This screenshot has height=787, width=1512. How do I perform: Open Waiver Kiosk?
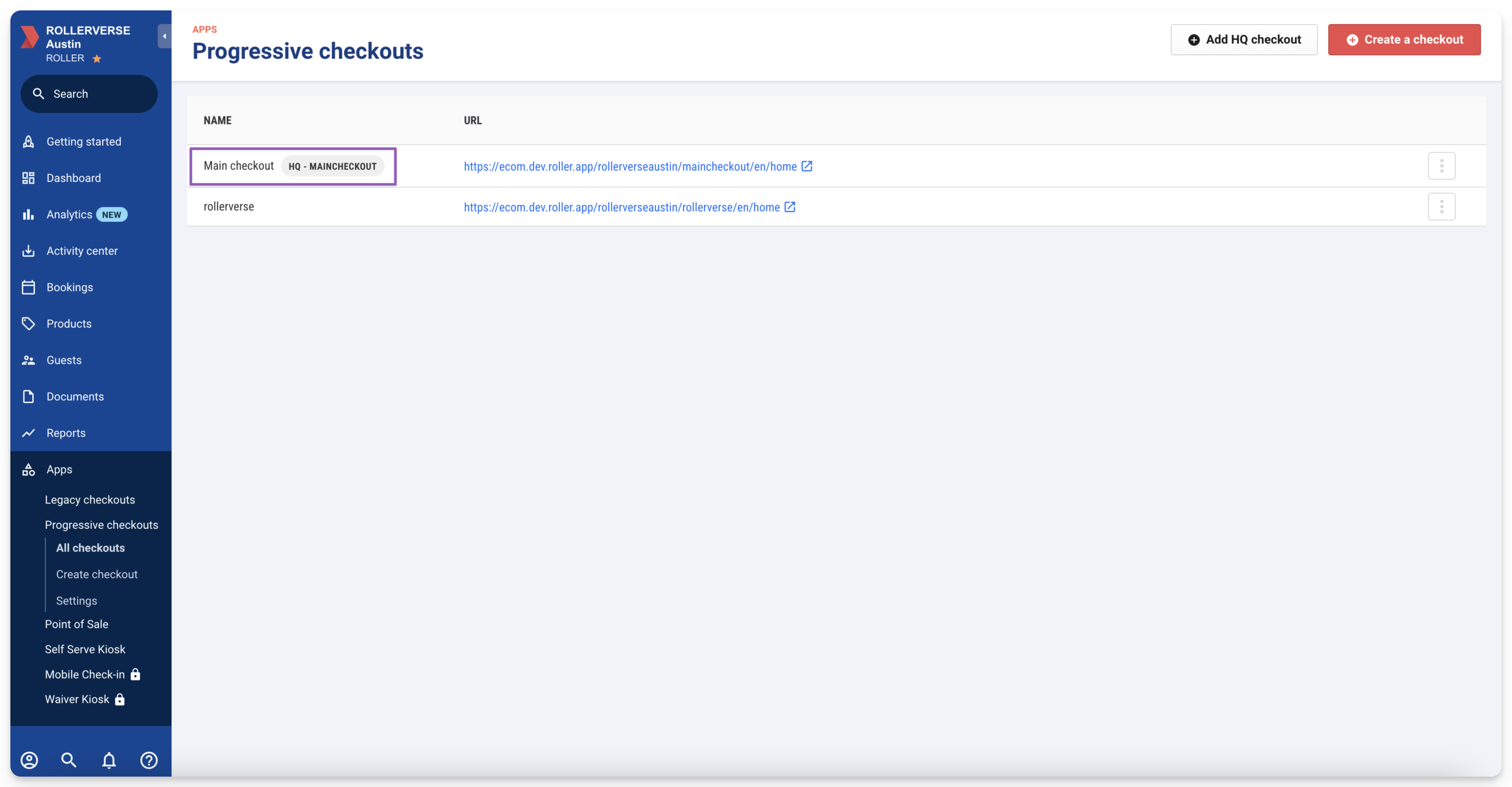click(77, 699)
